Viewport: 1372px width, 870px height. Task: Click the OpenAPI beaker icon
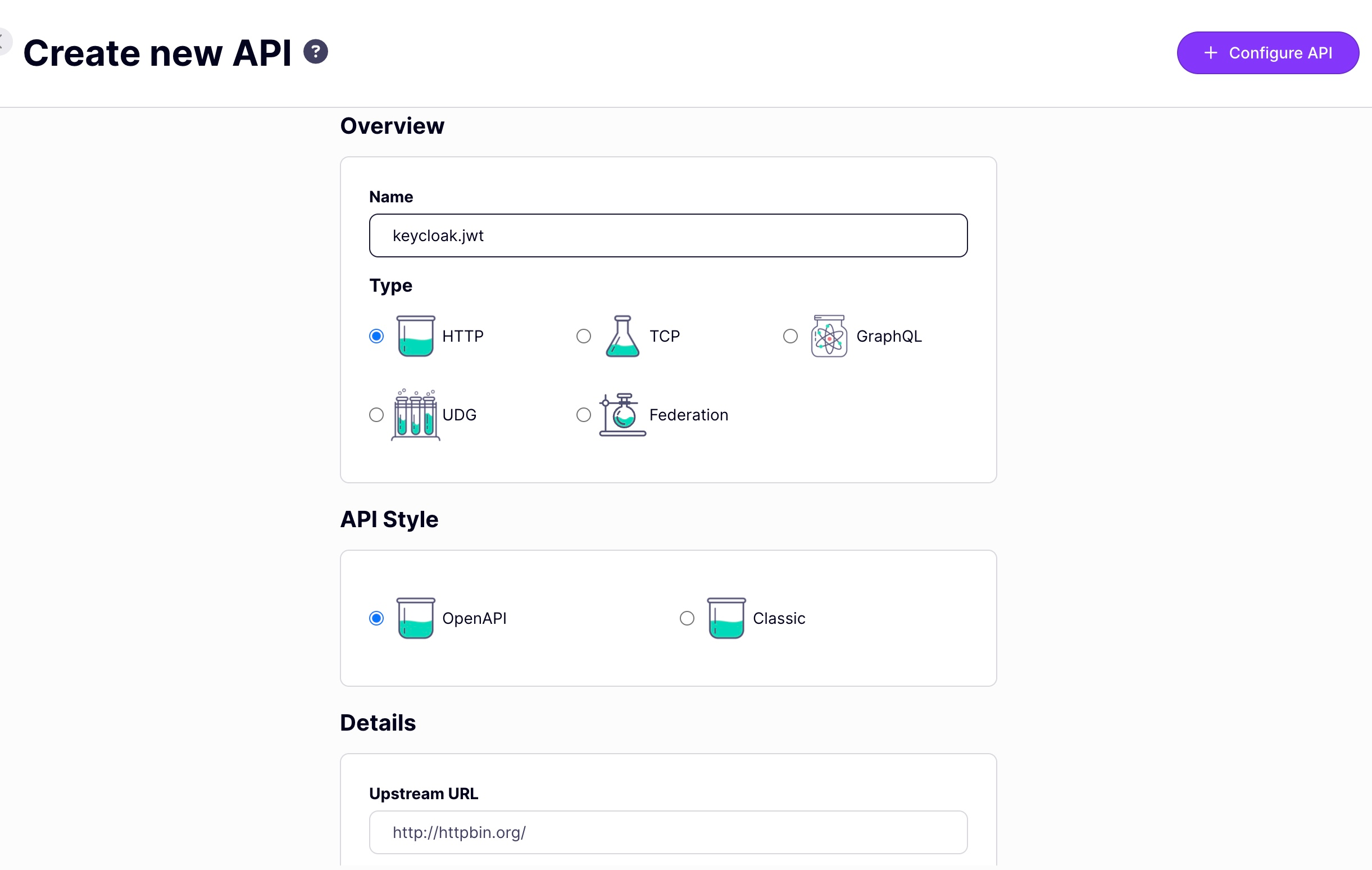pyautogui.click(x=415, y=618)
